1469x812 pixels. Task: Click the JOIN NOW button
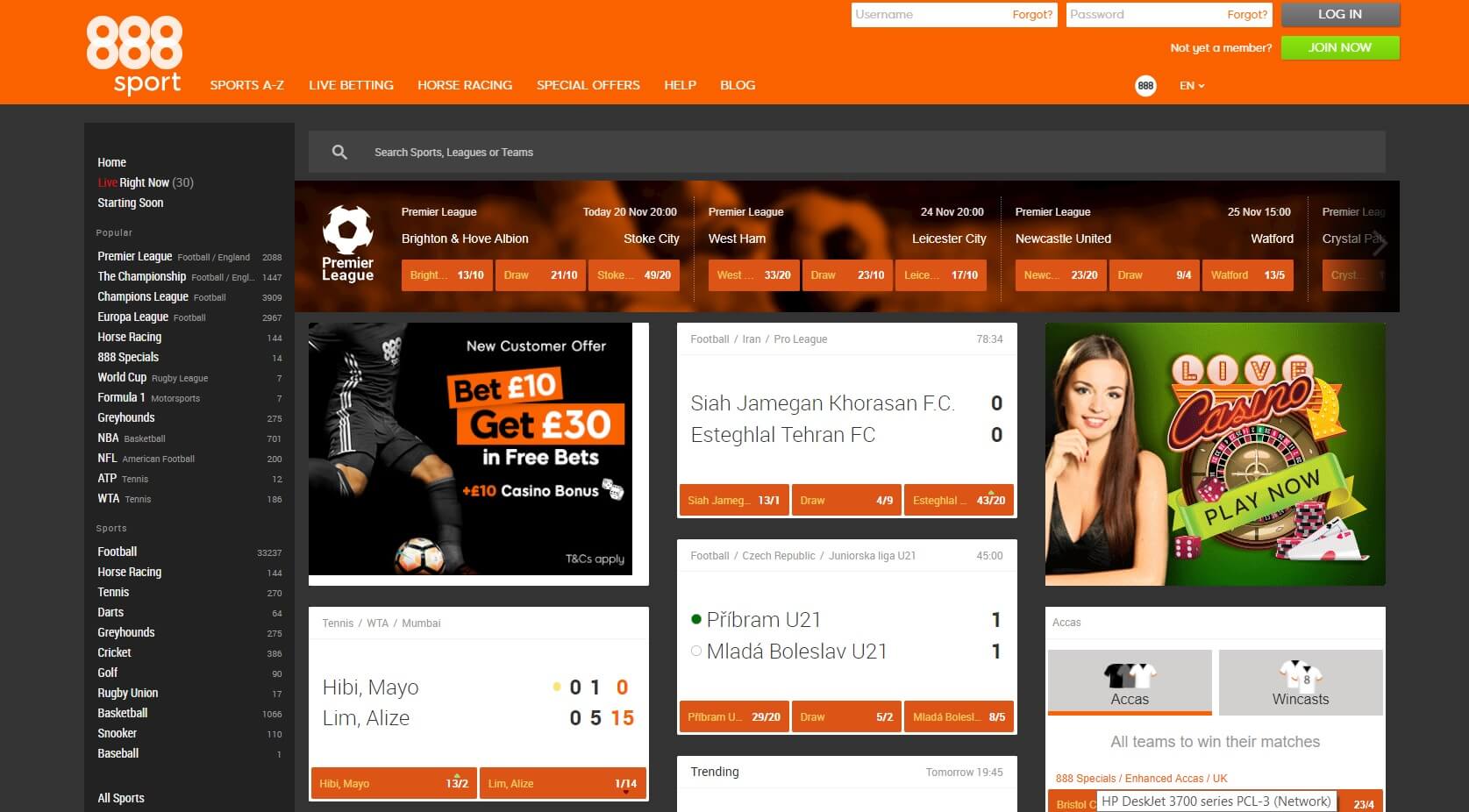(1340, 47)
